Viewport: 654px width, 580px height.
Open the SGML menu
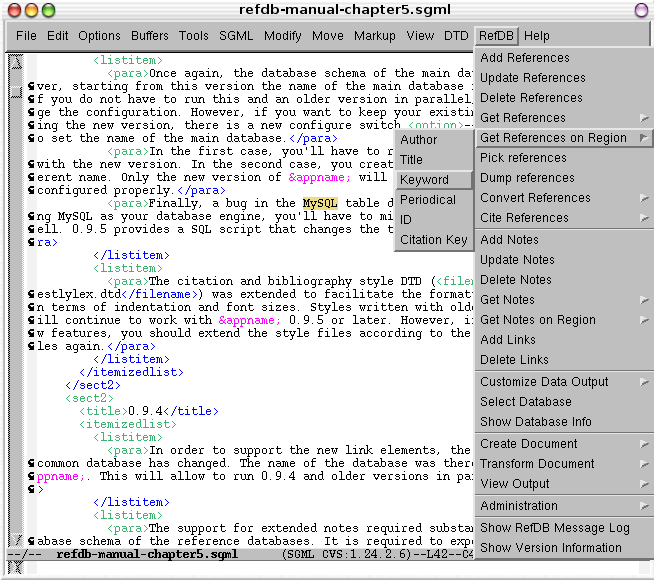(x=236, y=36)
